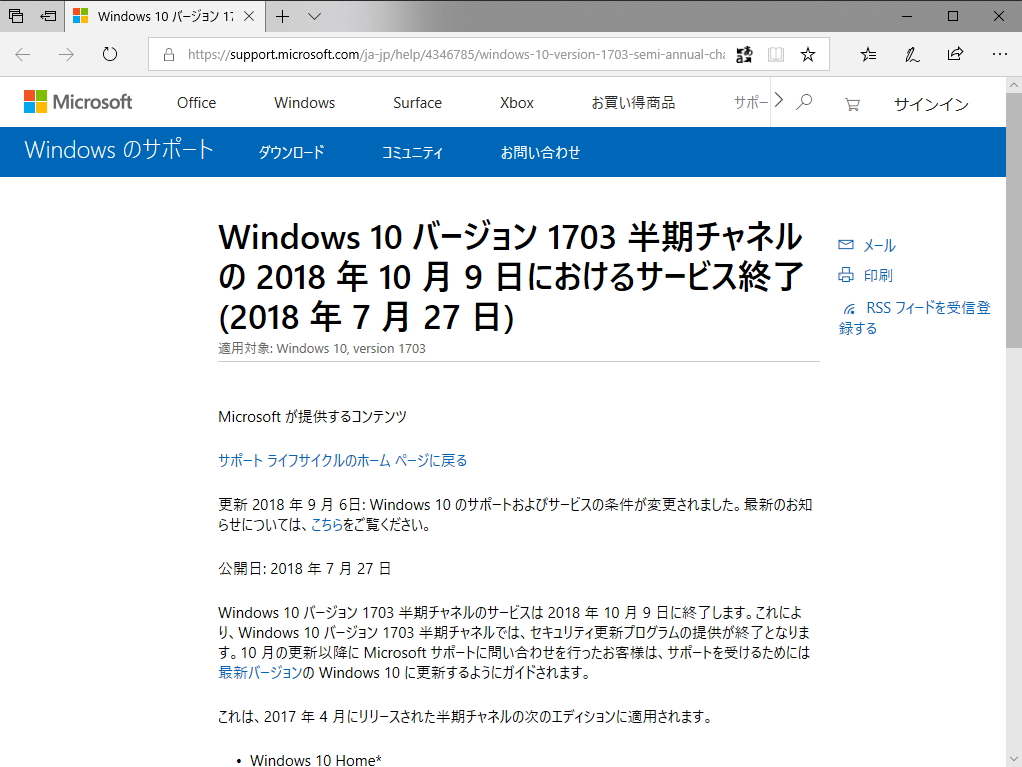This screenshot has width=1022, height=767.
Task: Click the こちら link
Action: [x=327, y=525]
